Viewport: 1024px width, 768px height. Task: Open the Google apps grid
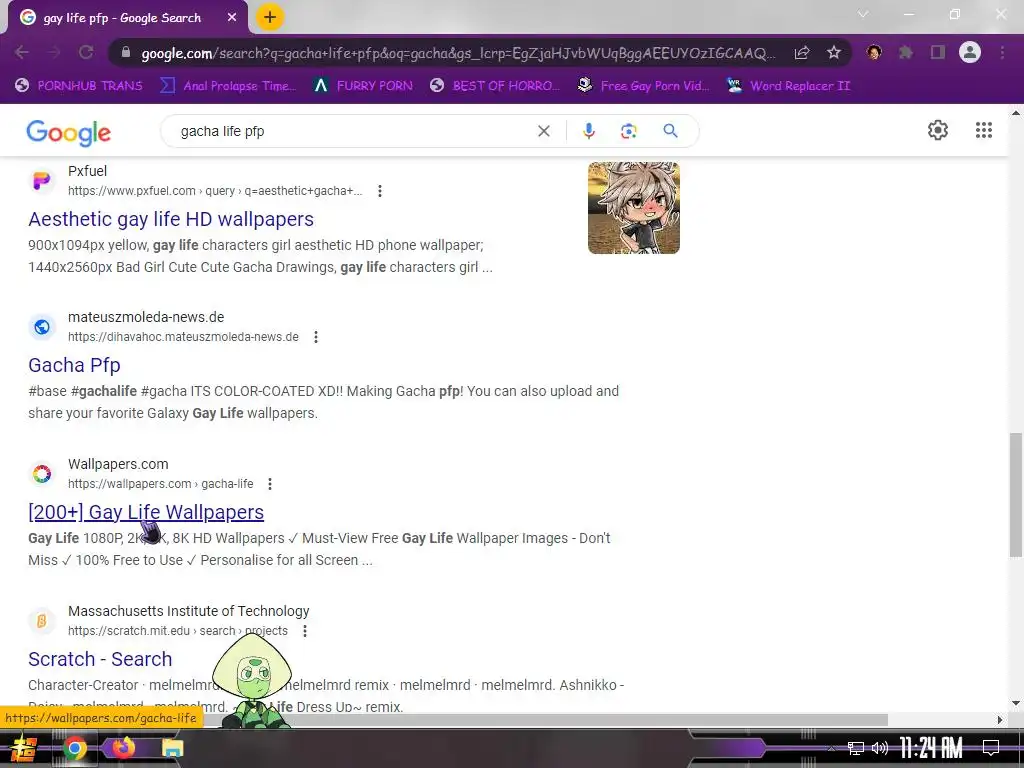(984, 130)
